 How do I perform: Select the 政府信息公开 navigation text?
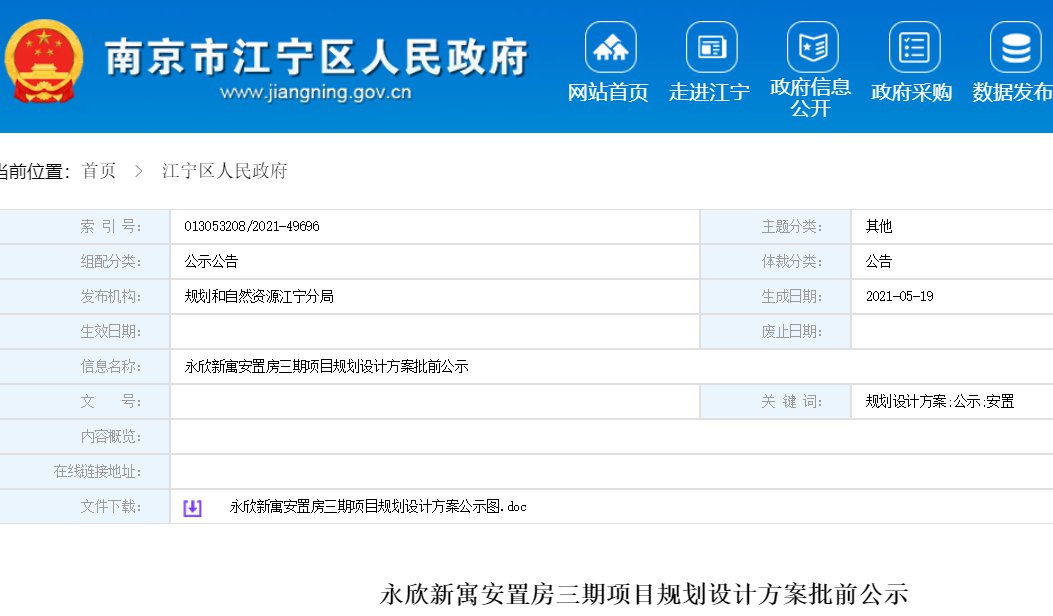point(811,98)
